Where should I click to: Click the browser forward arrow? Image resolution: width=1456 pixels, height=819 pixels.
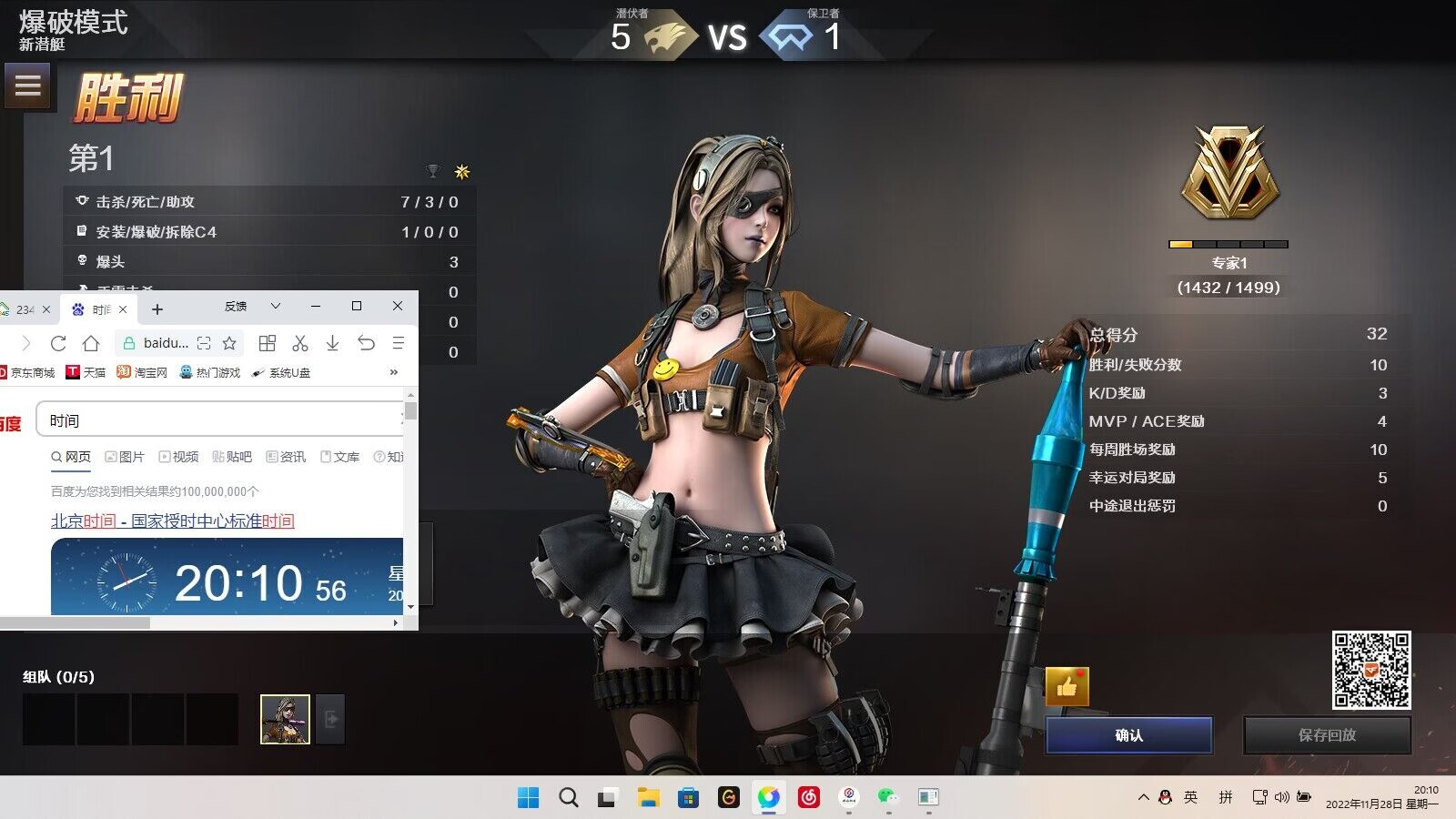(x=25, y=343)
